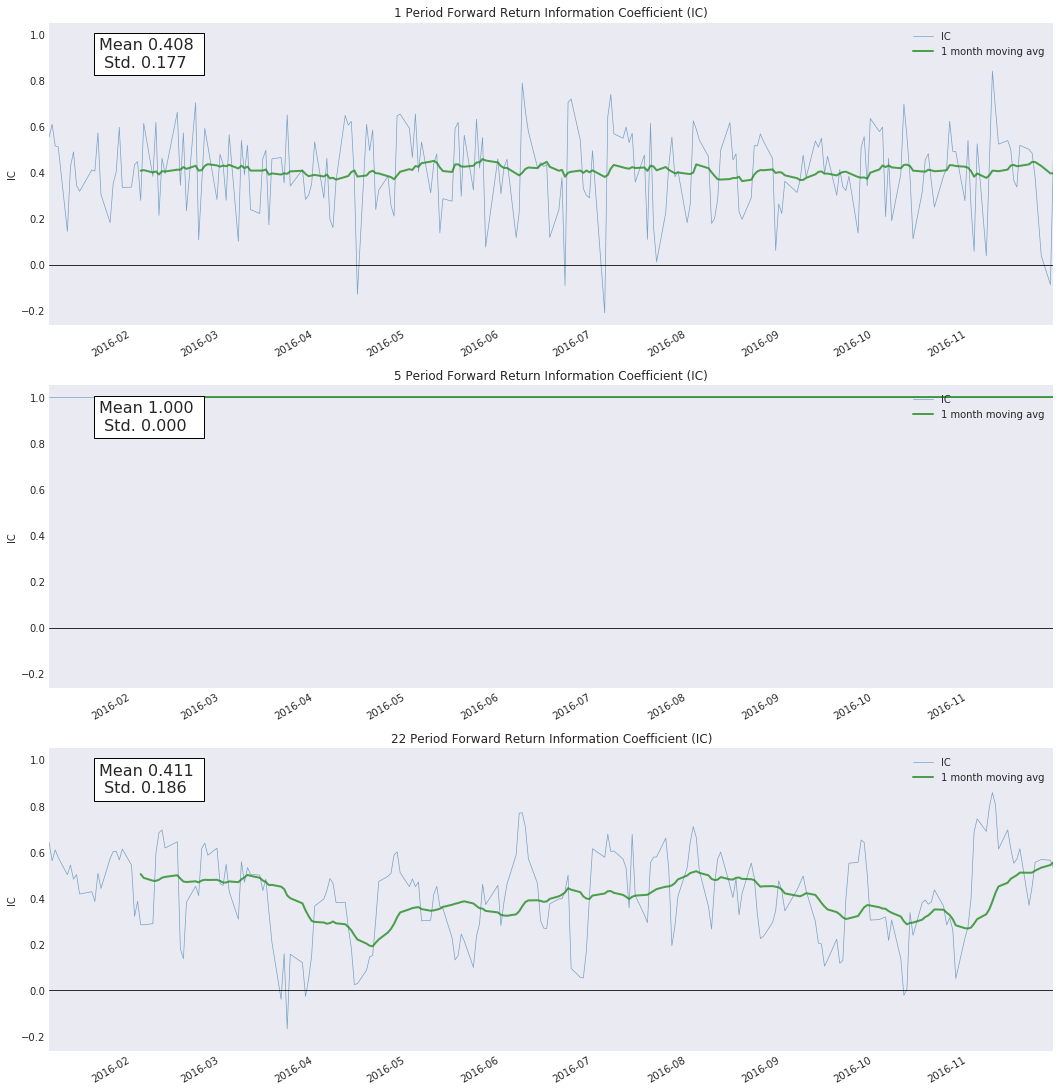This screenshot has width=1060, height=1091.
Task: Select the Mean 0.411 stats box
Action: coord(149,779)
